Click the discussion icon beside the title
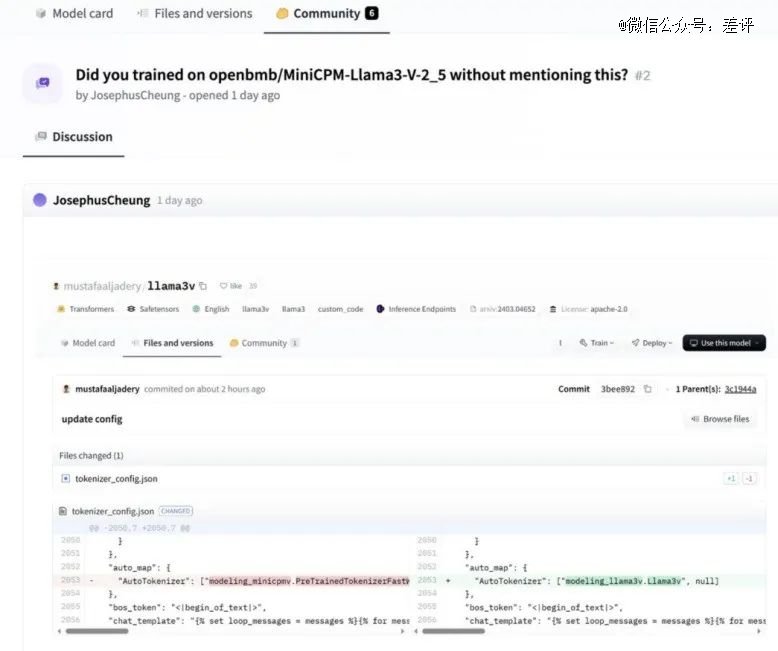The image size is (778, 651). pyautogui.click(x=43, y=82)
